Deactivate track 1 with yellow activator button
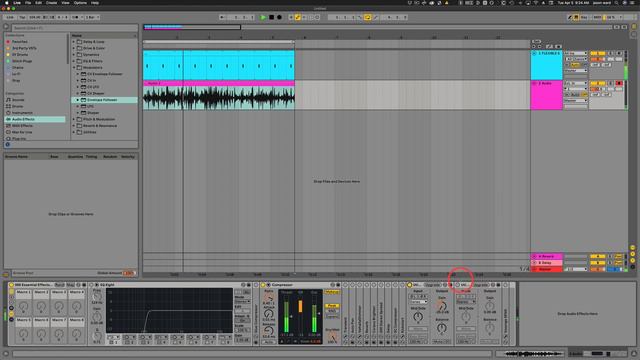Image resolution: width=640 pixels, height=360 pixels. tap(598, 53)
